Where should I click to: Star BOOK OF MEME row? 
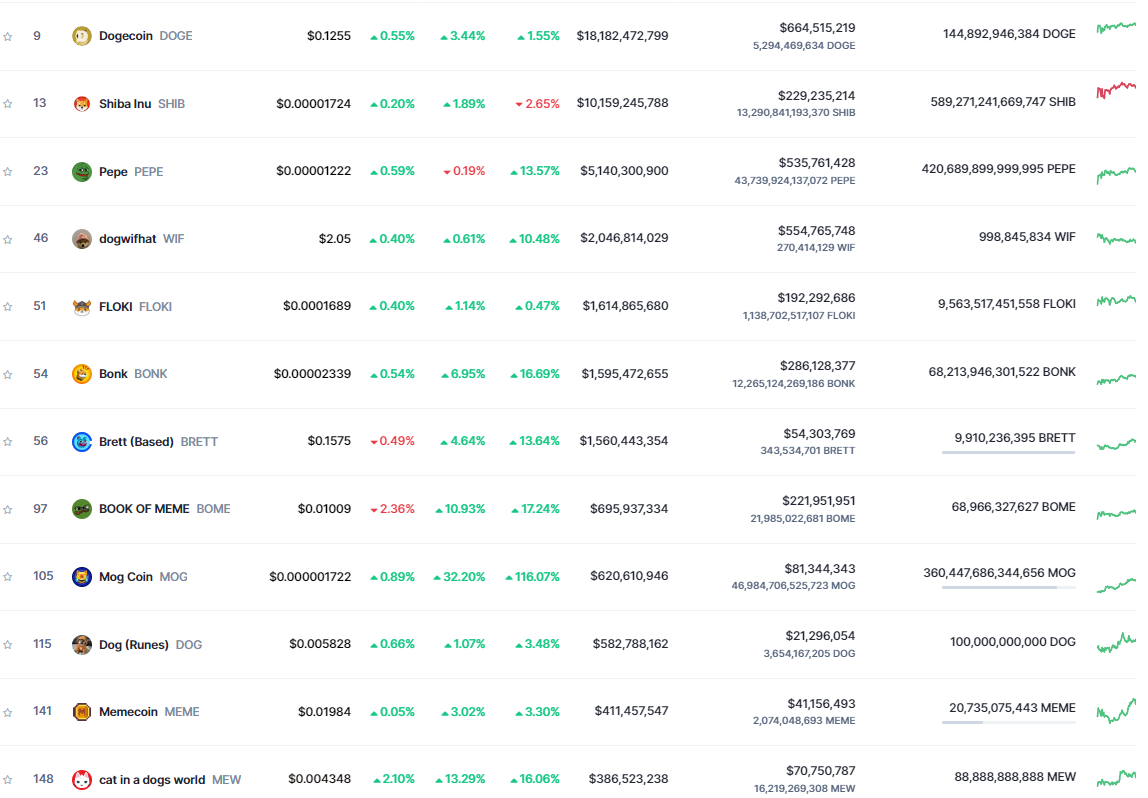[x=7, y=509]
